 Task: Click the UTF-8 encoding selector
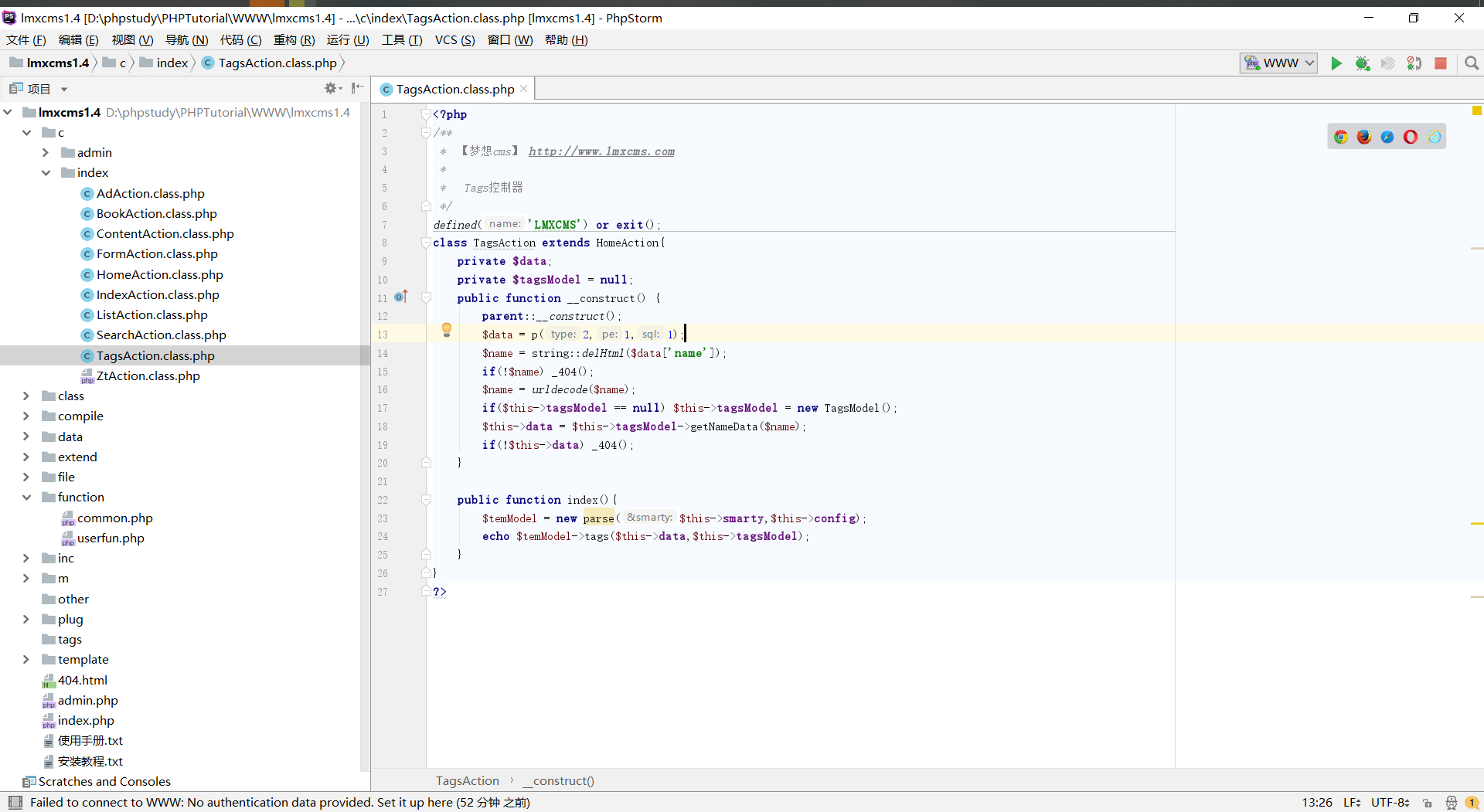1390,803
